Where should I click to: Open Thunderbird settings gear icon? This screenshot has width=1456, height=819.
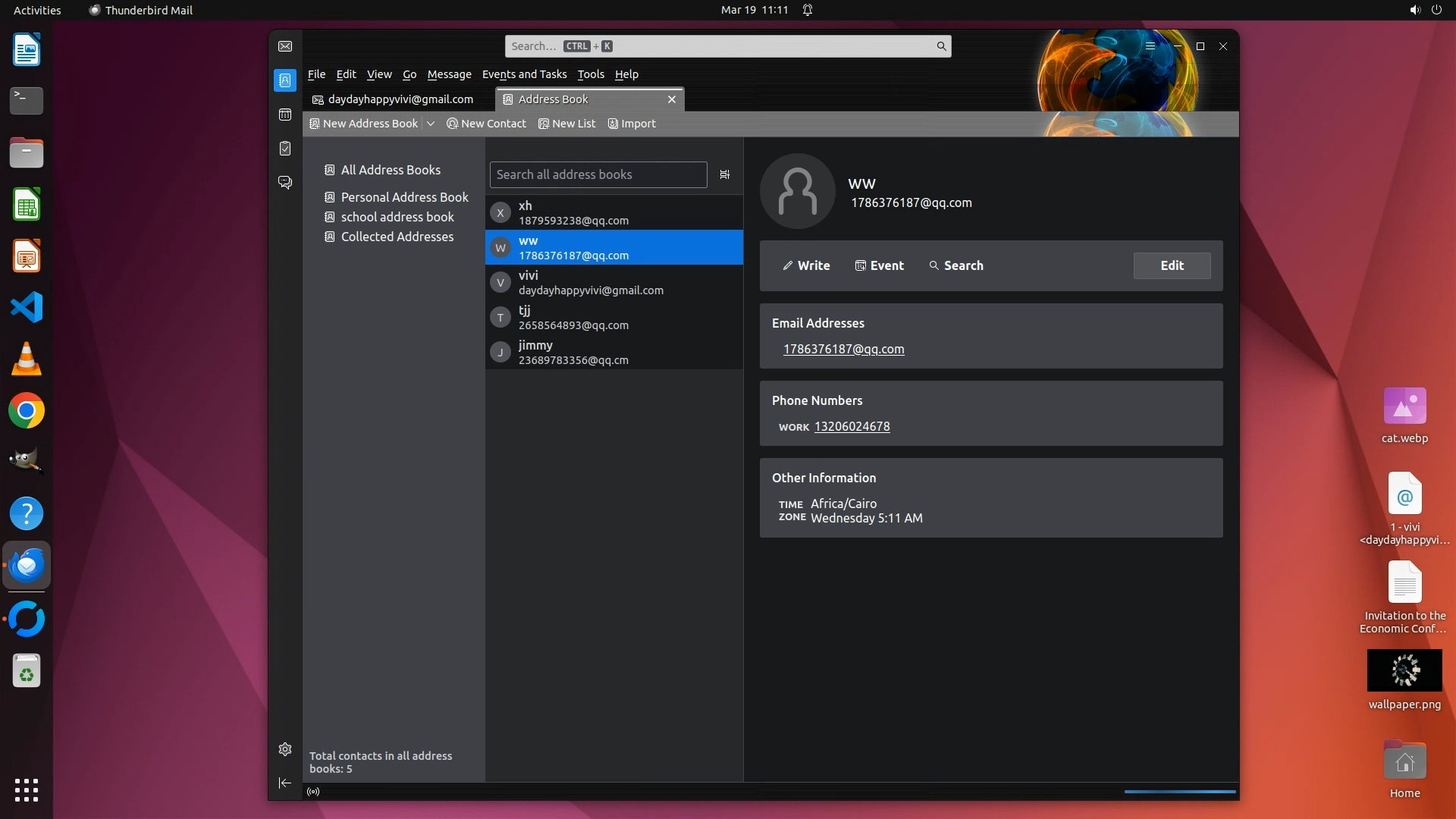coord(285,749)
